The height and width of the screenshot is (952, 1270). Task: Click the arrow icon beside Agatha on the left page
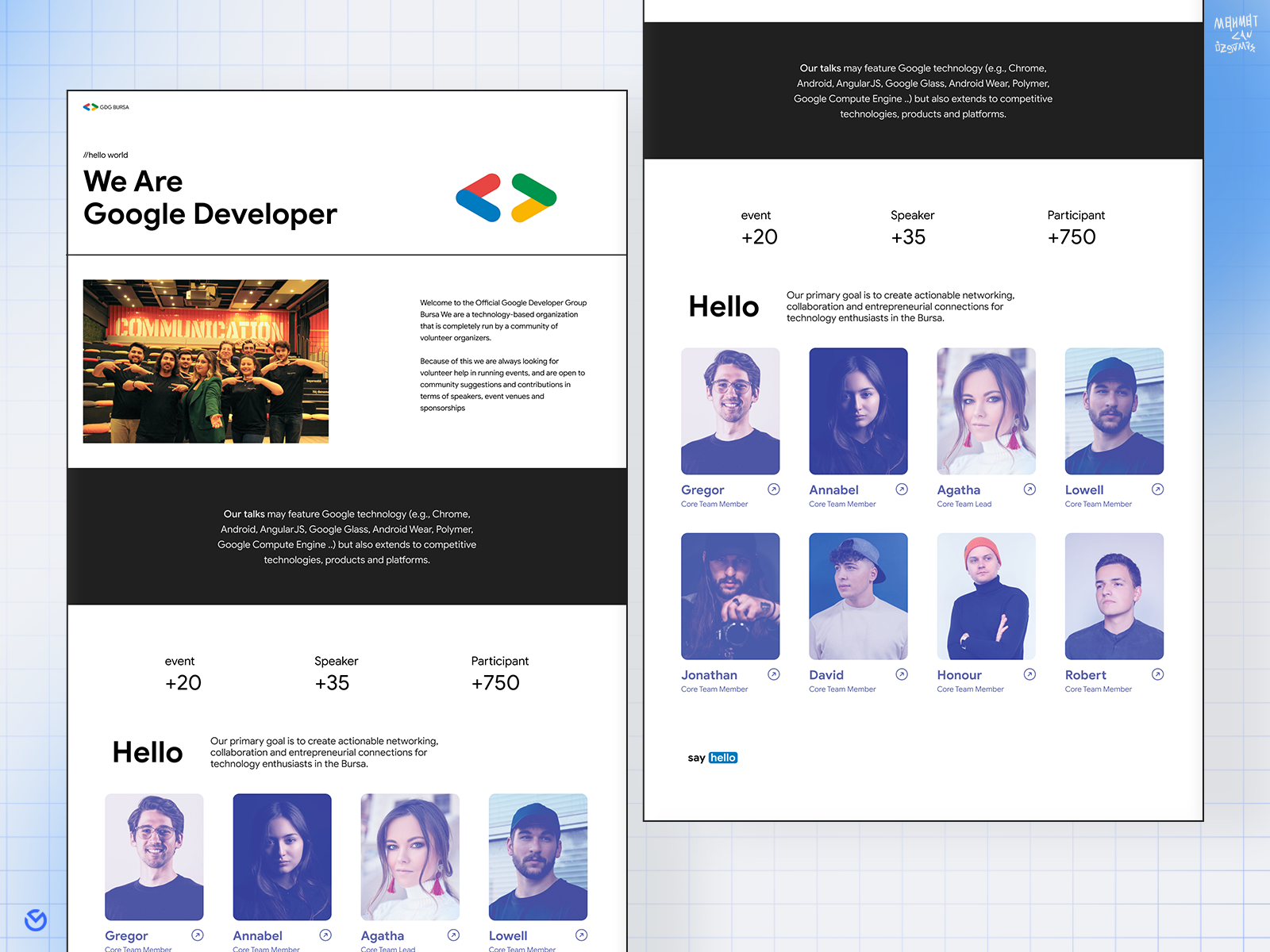coord(453,935)
